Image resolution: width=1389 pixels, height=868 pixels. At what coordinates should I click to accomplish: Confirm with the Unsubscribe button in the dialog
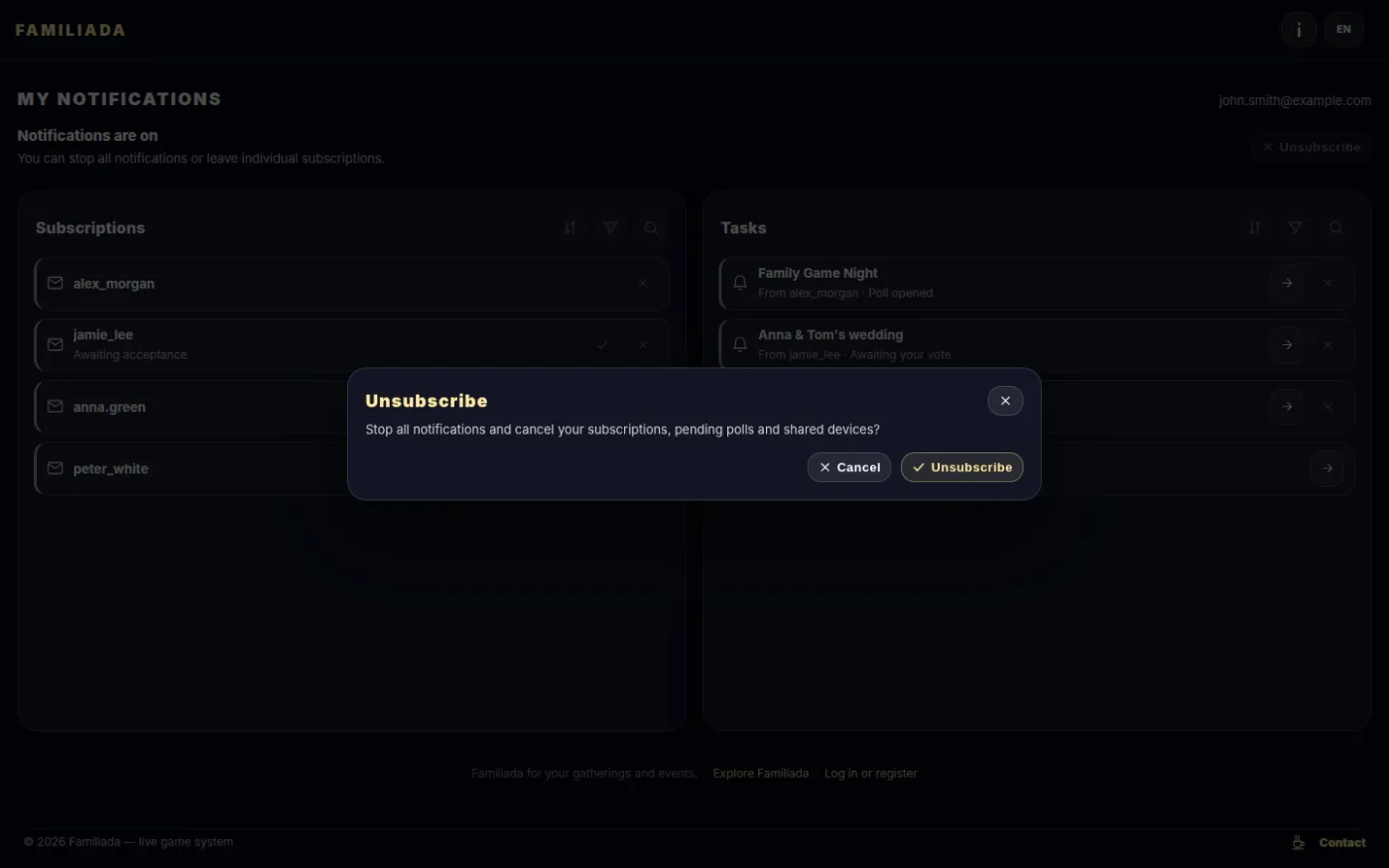pyautogui.click(x=961, y=467)
